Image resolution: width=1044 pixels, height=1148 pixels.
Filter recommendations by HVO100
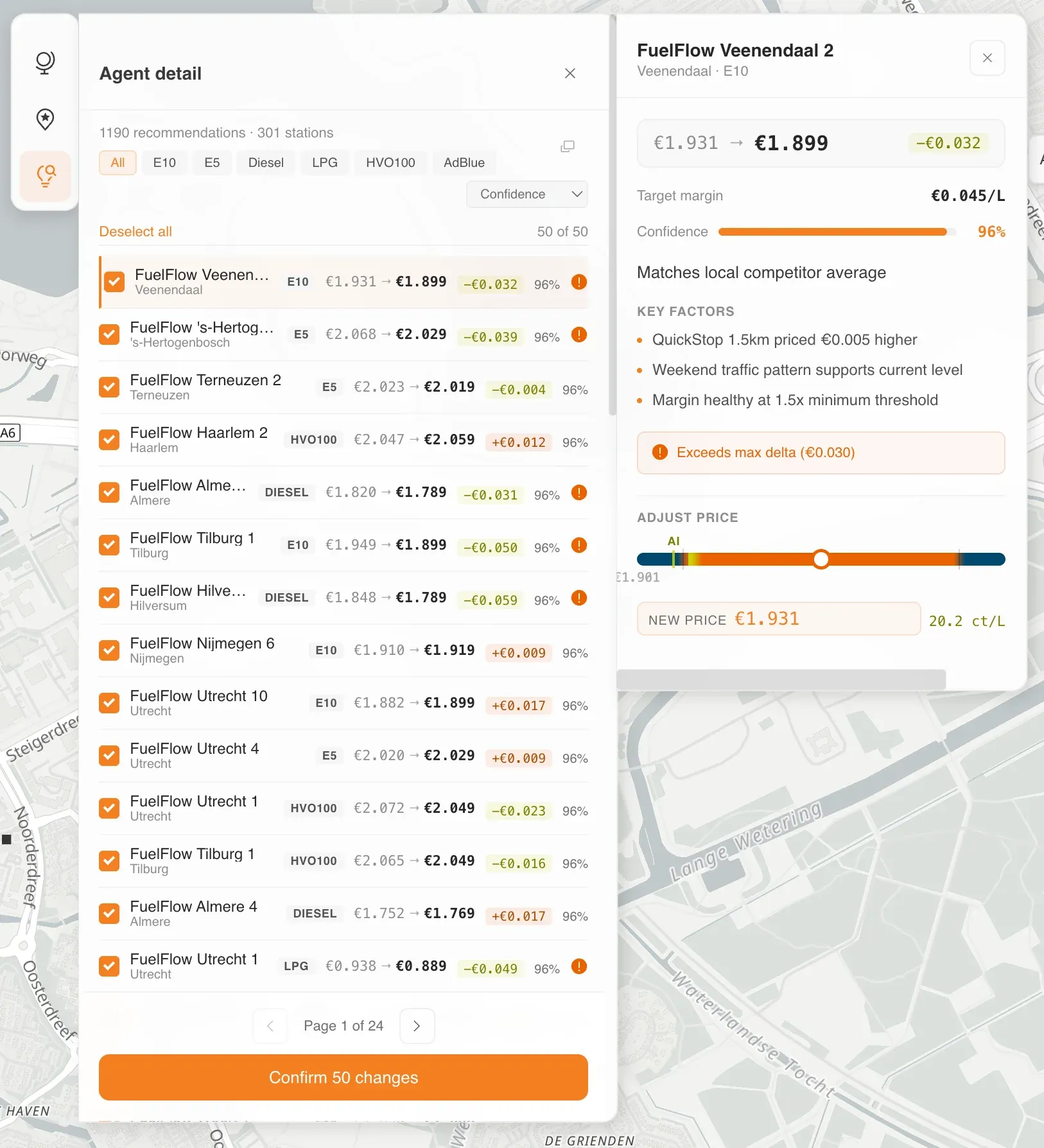tap(390, 162)
